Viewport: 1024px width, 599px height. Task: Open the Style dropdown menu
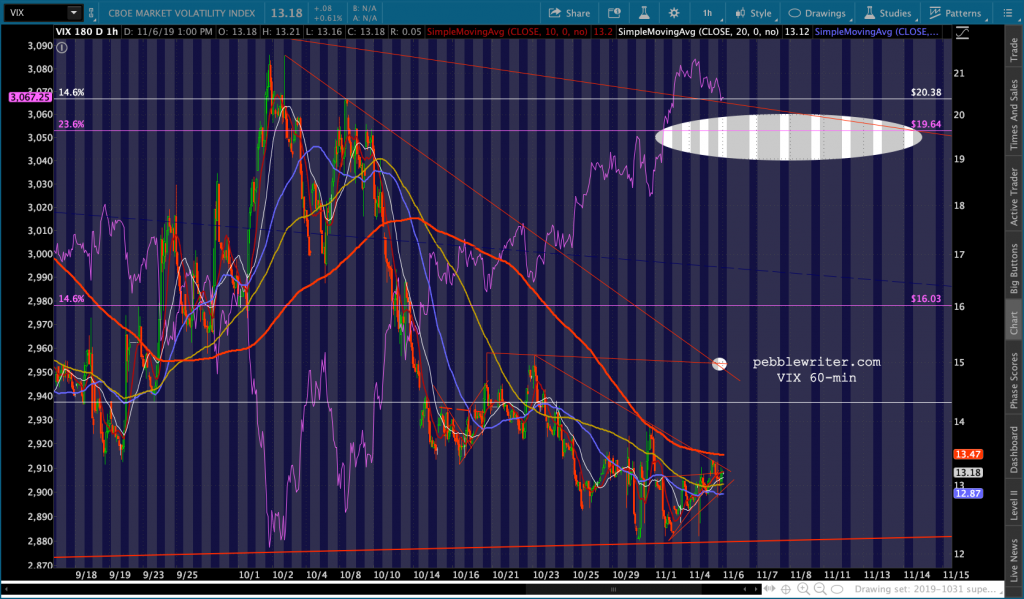click(x=753, y=13)
